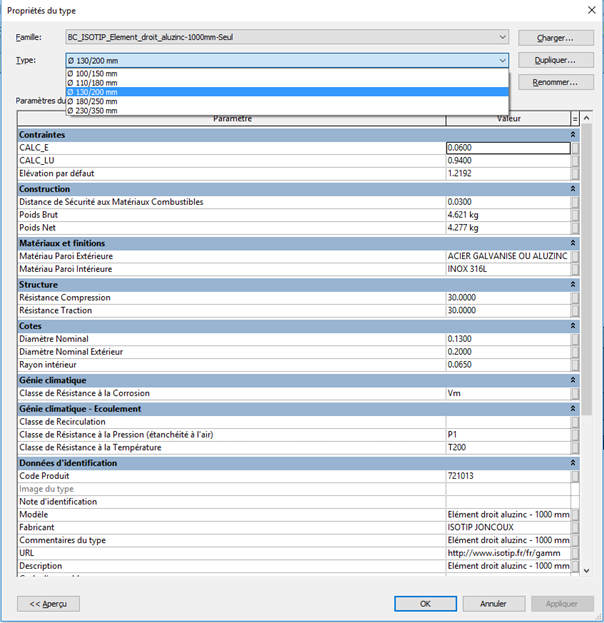This screenshot has width=604, height=623.
Task: Pick the Ø 180/250 mm type entry
Action: coord(96,101)
